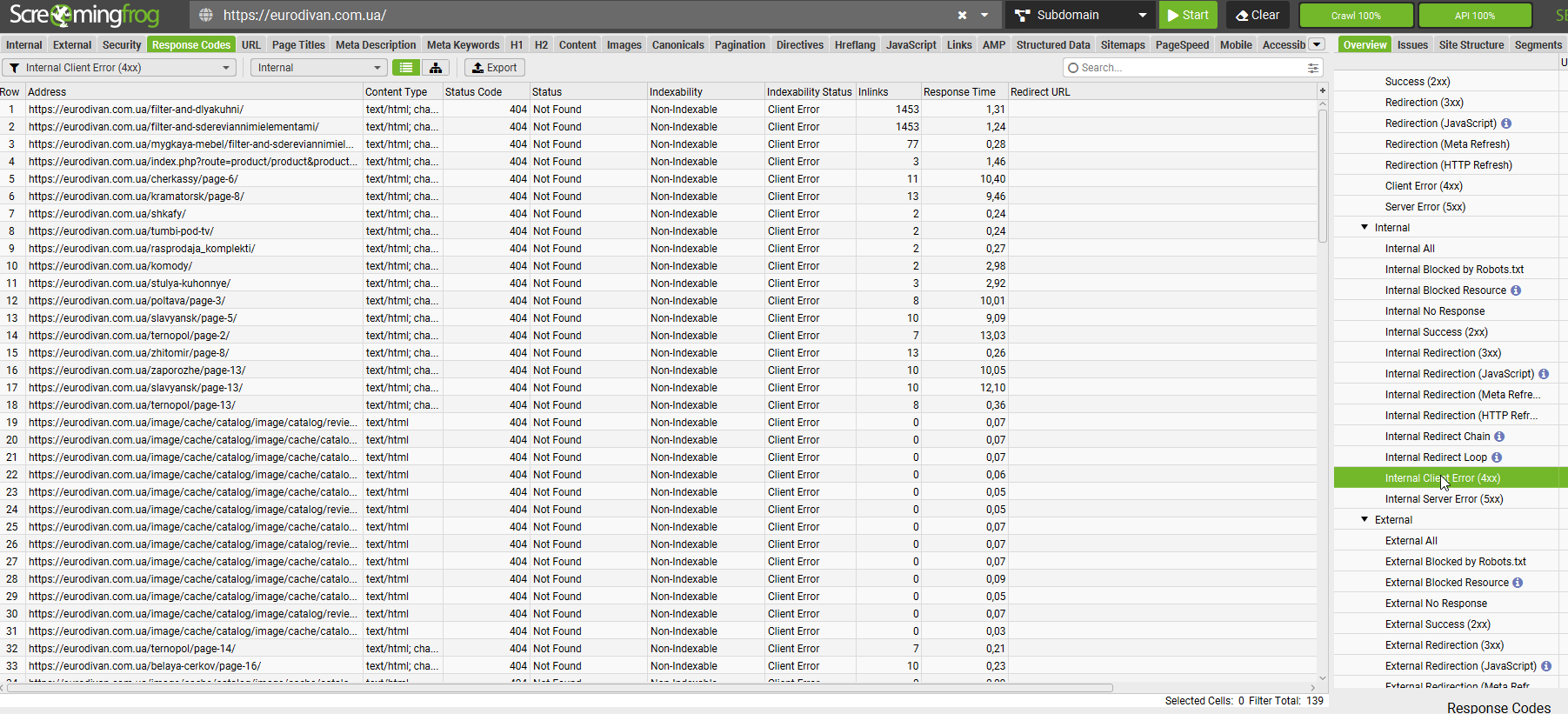The width and height of the screenshot is (1568, 714).
Task: Open the Internal Client Error (4xx) filter dropdown
Action: click(x=226, y=68)
